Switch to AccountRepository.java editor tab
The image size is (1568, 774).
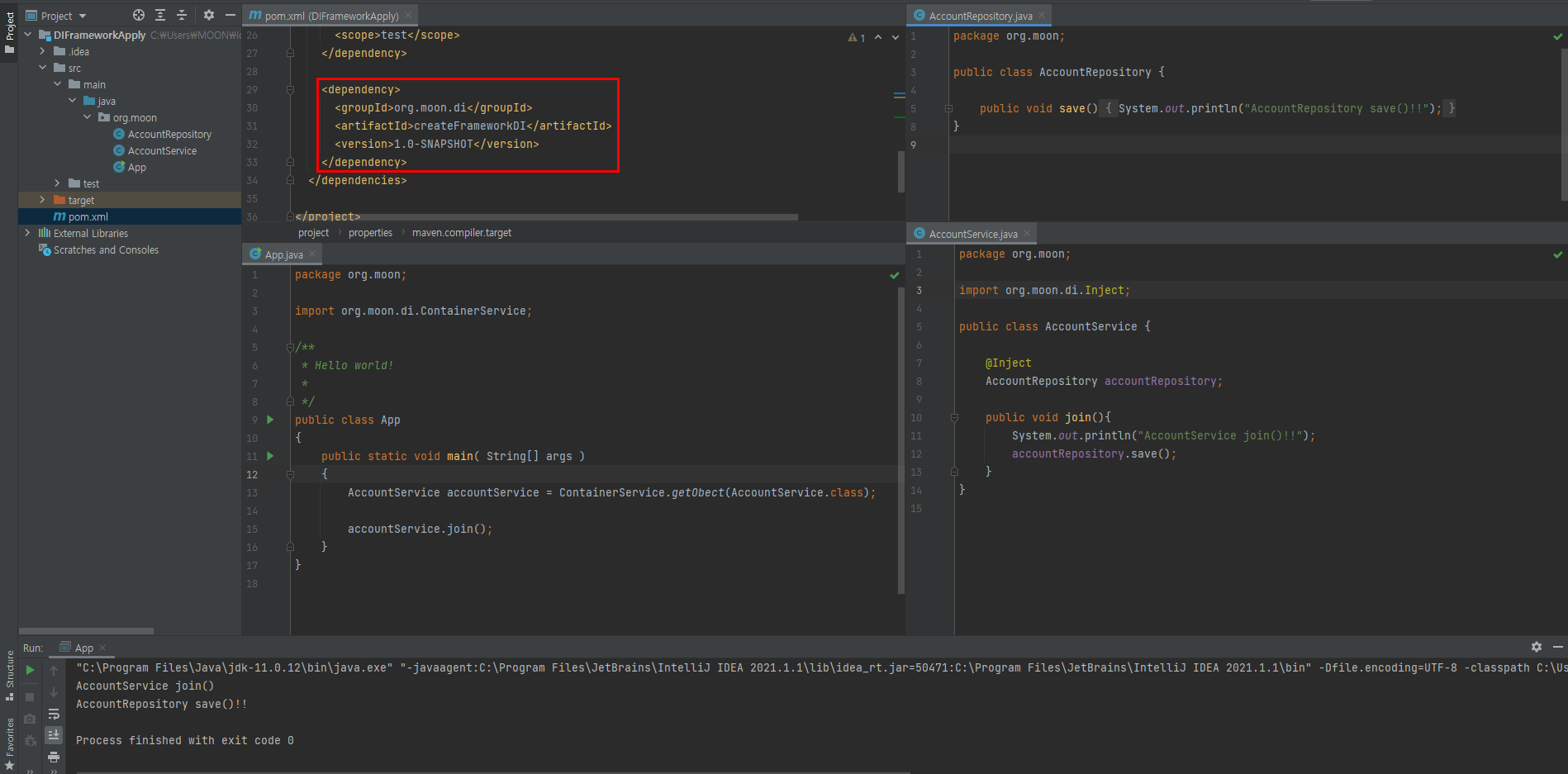click(980, 16)
